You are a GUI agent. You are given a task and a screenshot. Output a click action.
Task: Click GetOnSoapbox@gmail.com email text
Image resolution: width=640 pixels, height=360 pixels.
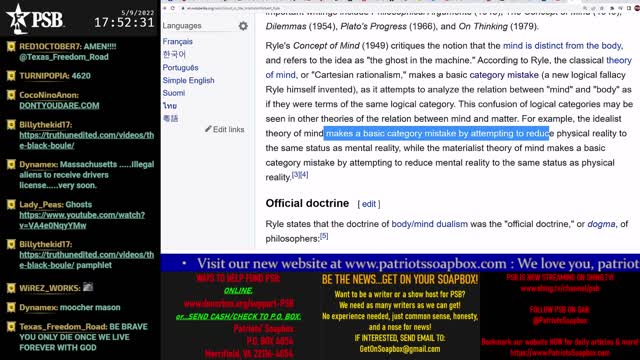(x=400, y=349)
